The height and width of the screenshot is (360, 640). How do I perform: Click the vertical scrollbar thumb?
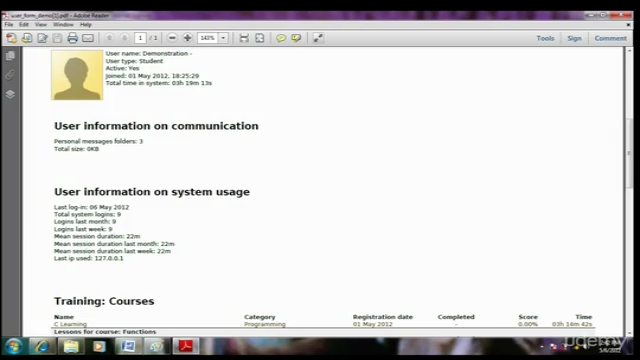[x=629, y=152]
